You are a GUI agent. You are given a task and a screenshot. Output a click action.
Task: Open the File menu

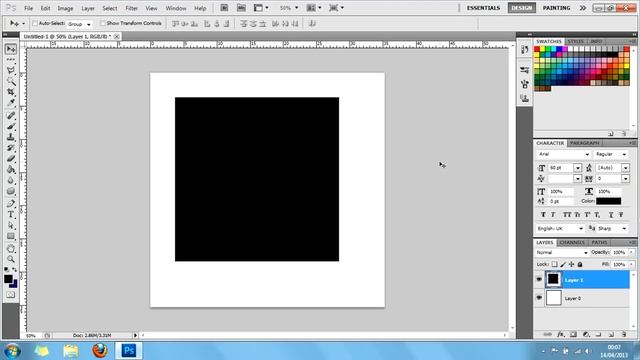point(29,8)
